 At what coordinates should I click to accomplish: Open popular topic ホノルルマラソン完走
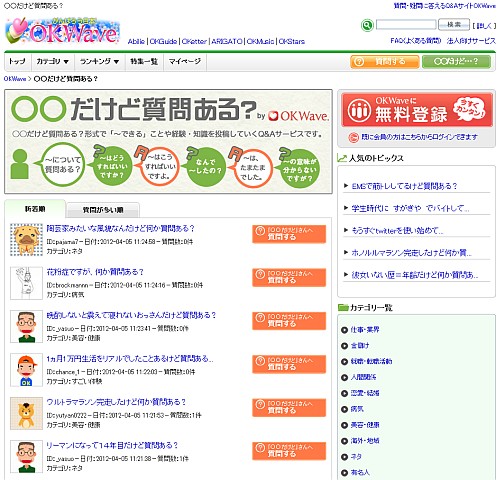click(x=412, y=253)
